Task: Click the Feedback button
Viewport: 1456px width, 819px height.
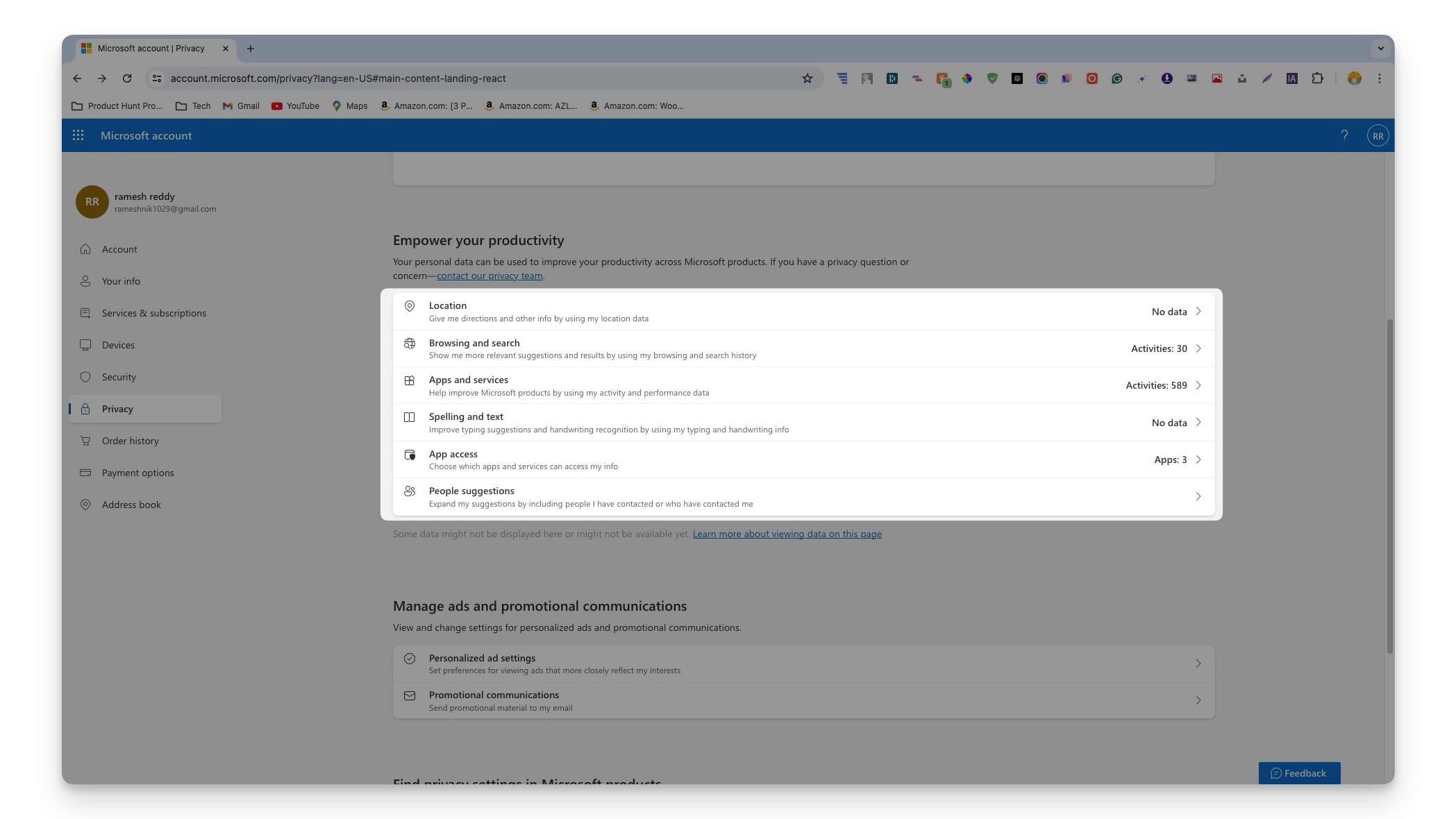Action: 1299,772
